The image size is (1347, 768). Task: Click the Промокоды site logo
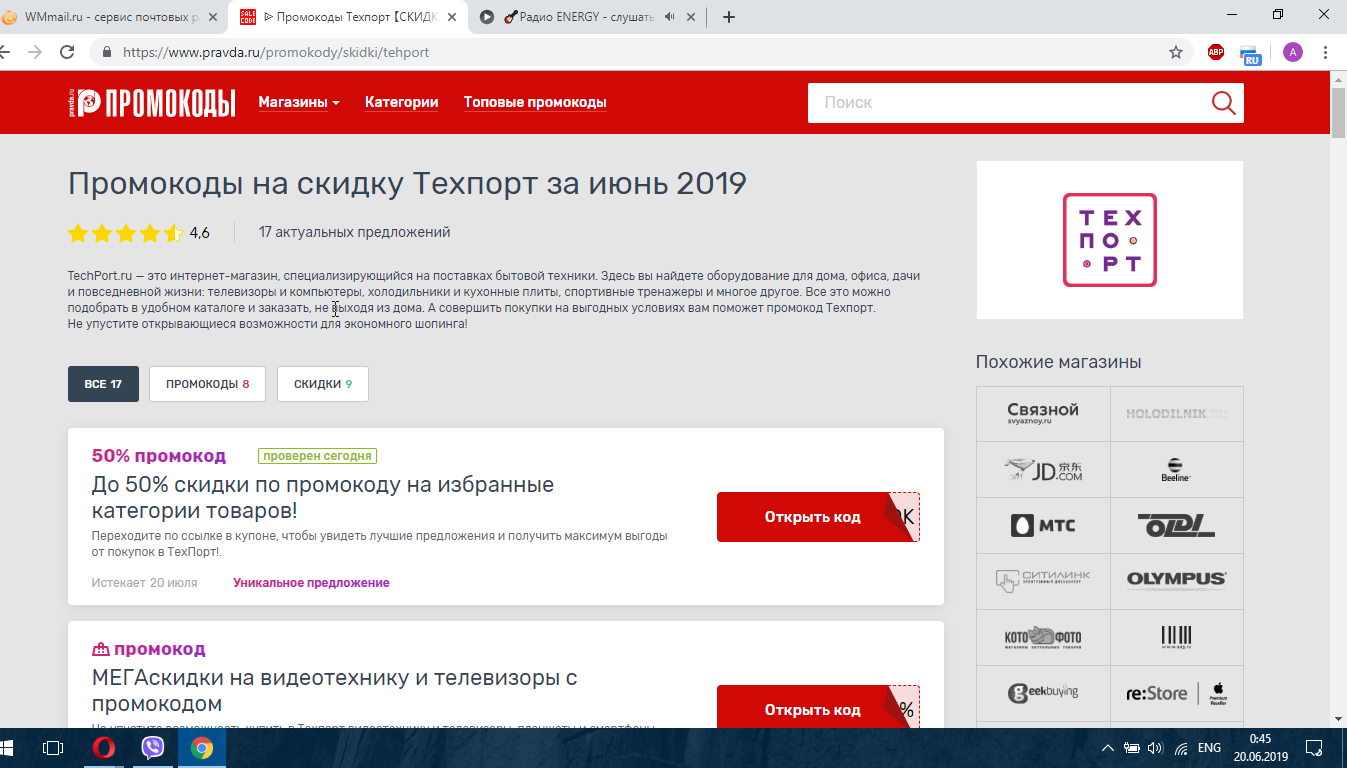click(152, 102)
